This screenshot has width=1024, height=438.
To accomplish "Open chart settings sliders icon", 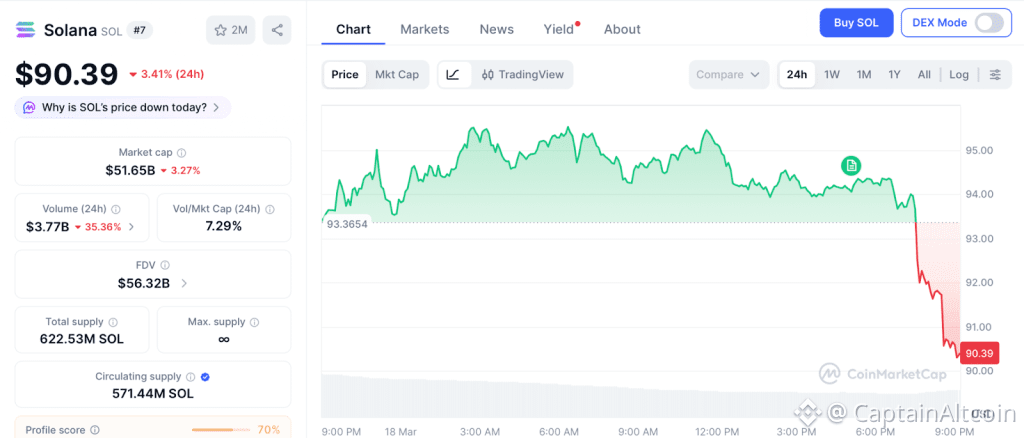I will click(994, 75).
